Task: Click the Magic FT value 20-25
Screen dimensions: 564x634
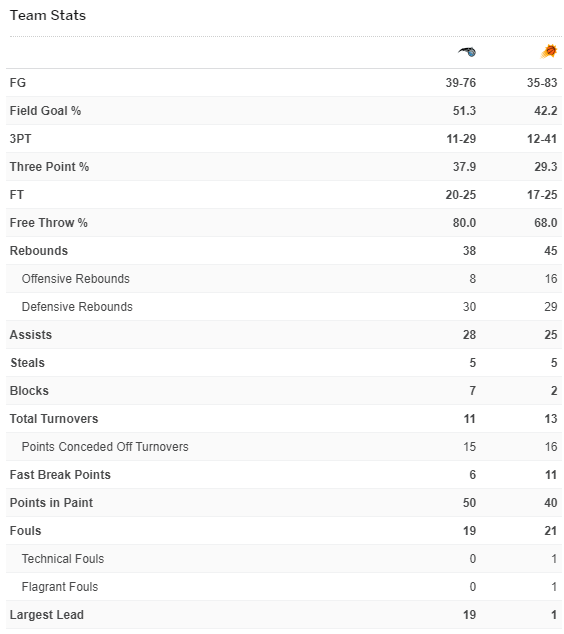Action: pyautogui.click(x=460, y=194)
